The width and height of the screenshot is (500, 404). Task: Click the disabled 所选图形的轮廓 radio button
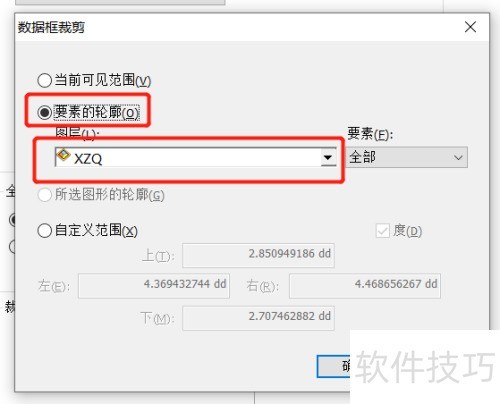click(x=44, y=195)
